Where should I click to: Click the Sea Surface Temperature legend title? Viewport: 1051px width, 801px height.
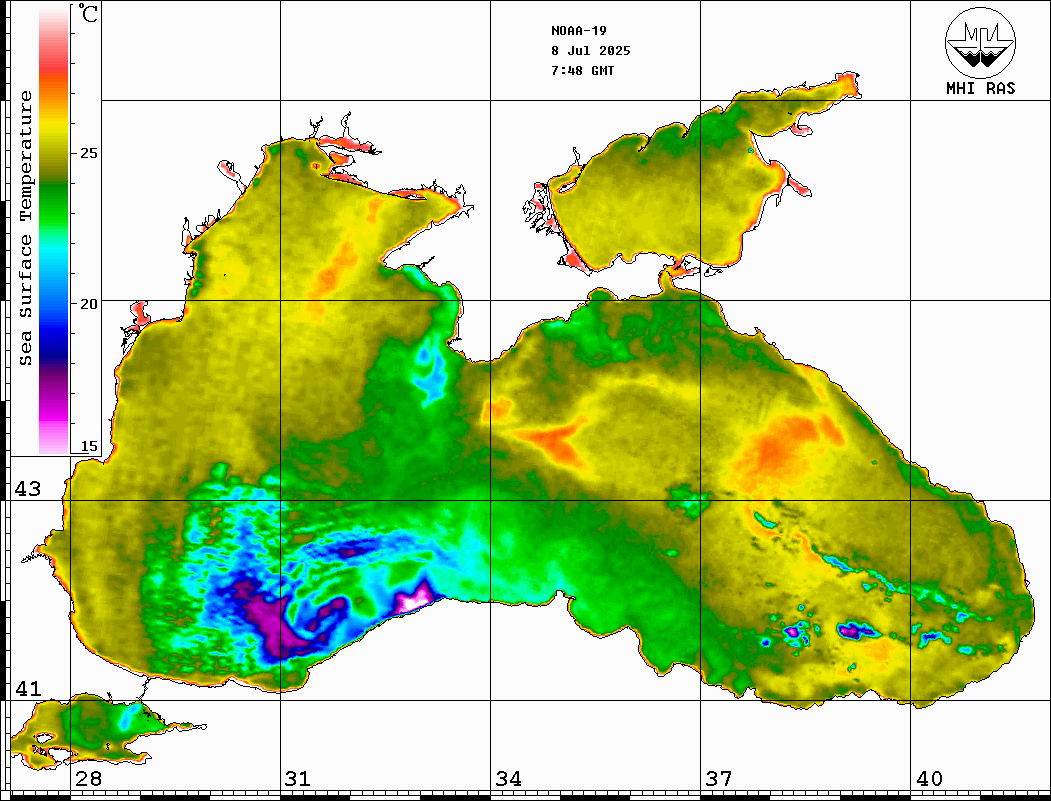25,228
